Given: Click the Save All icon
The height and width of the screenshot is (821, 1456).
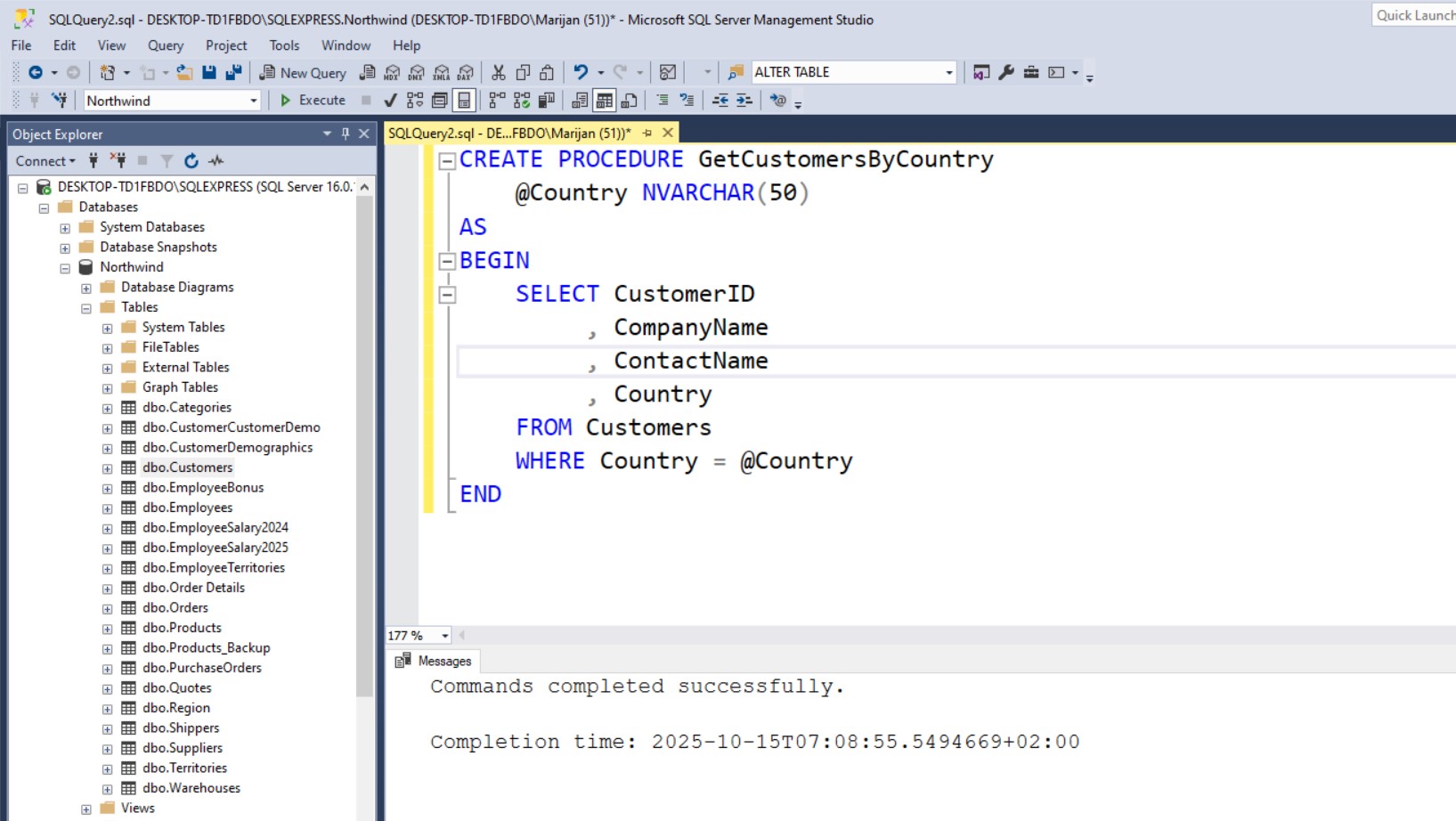Looking at the screenshot, I should tap(233, 72).
